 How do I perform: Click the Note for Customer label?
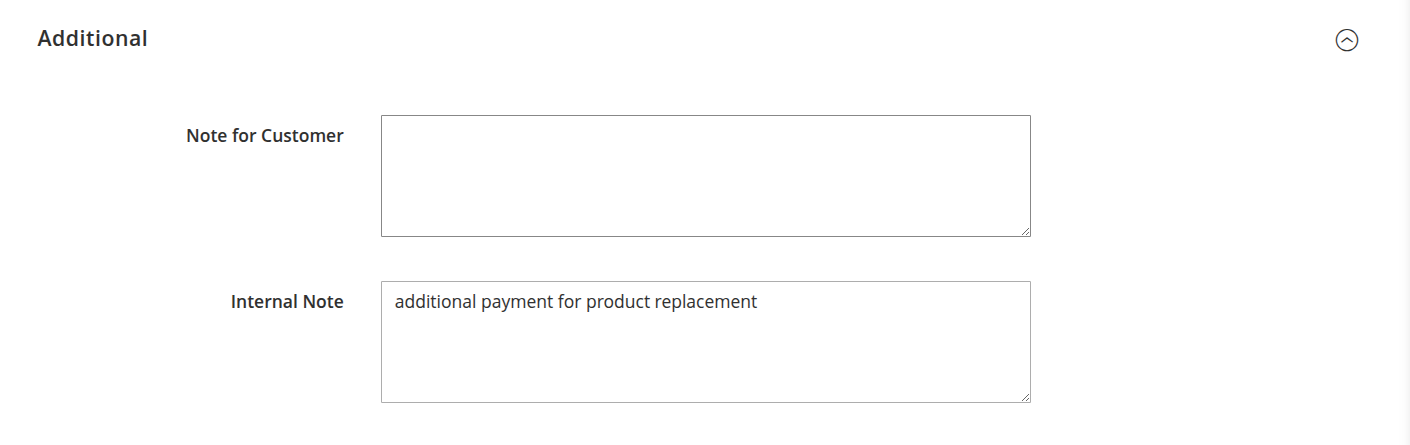coord(264,136)
